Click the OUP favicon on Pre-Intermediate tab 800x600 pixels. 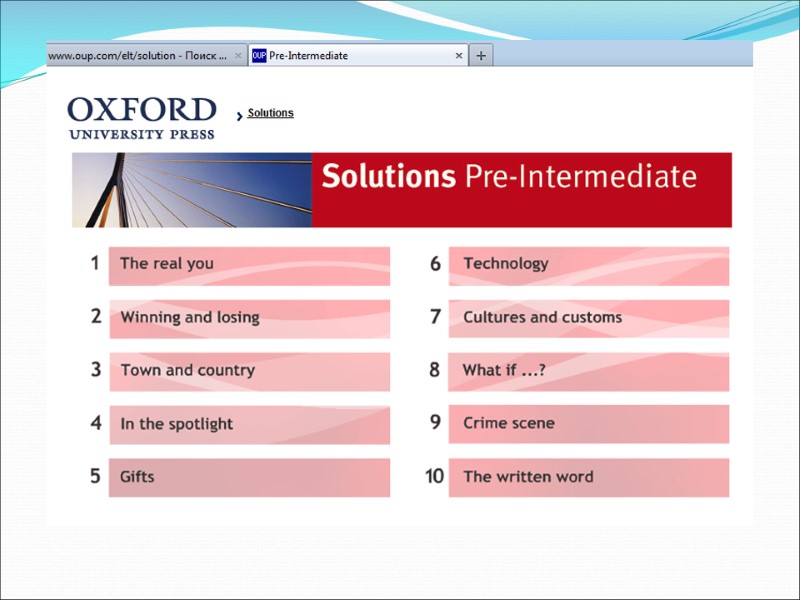click(x=259, y=56)
